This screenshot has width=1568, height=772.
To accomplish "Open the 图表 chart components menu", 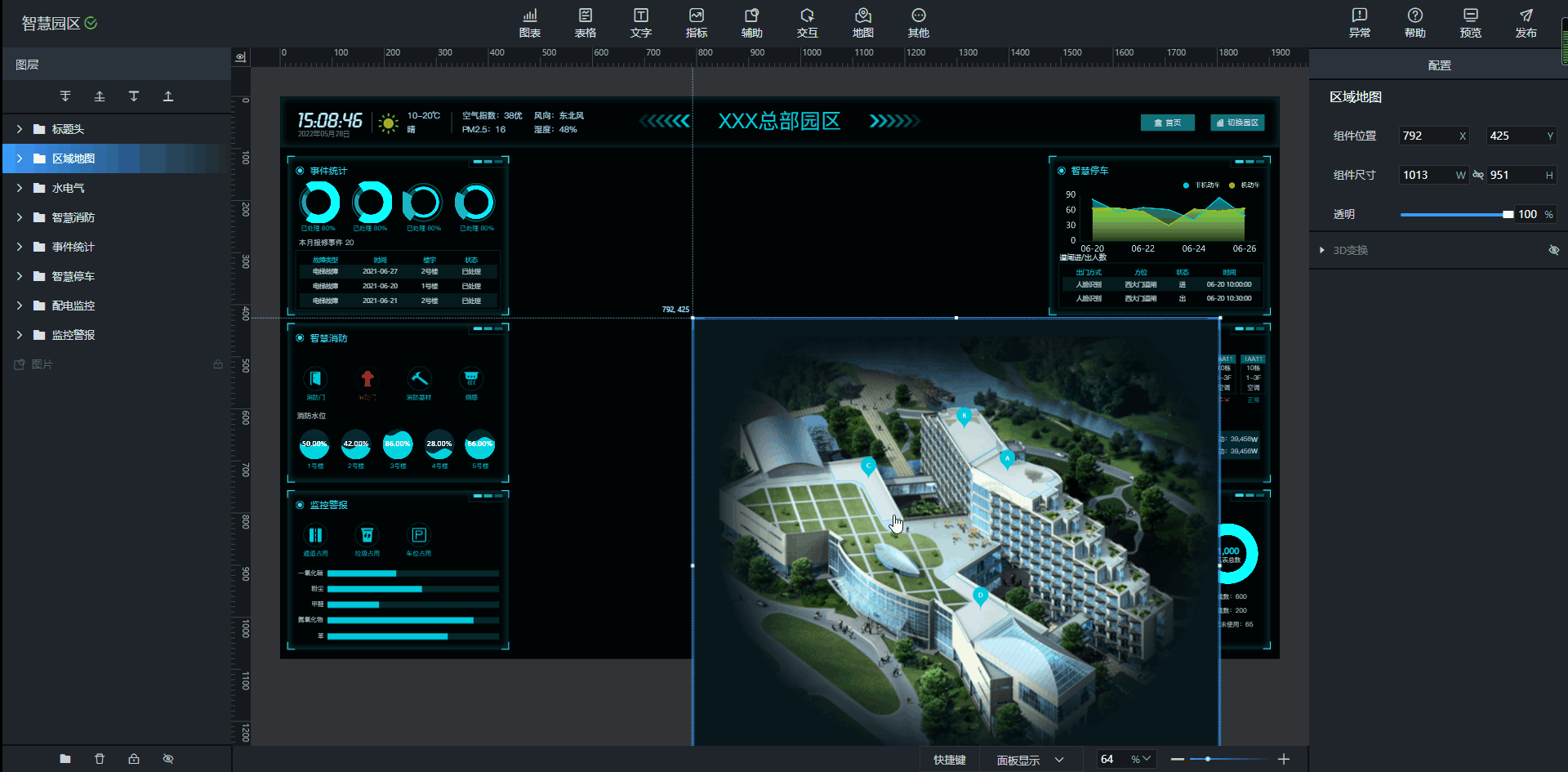I will [x=529, y=23].
